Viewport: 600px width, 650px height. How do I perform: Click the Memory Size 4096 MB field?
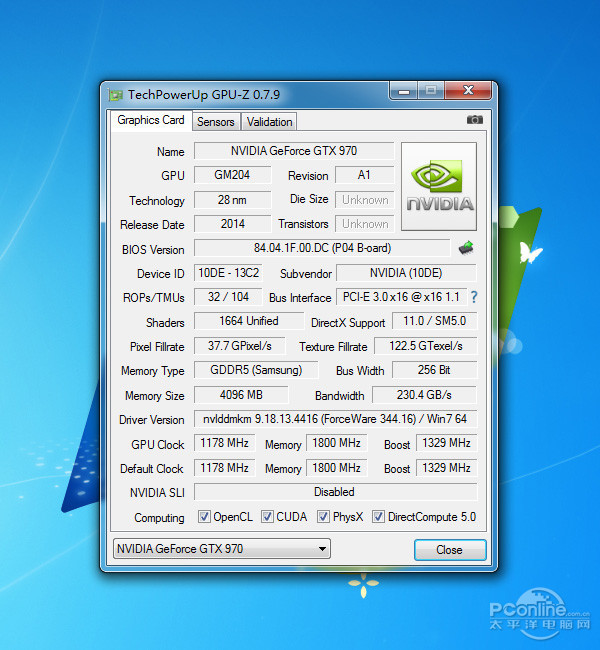click(x=241, y=395)
